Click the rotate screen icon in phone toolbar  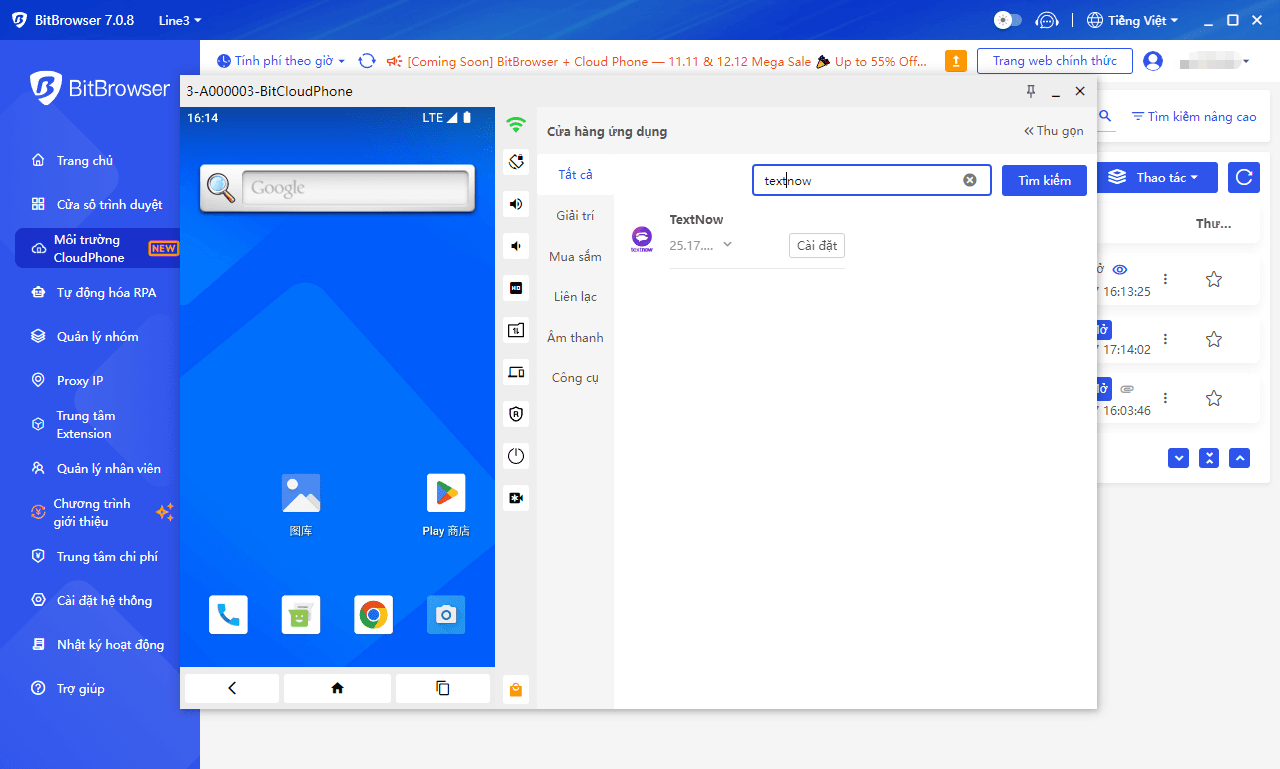pyautogui.click(x=516, y=161)
